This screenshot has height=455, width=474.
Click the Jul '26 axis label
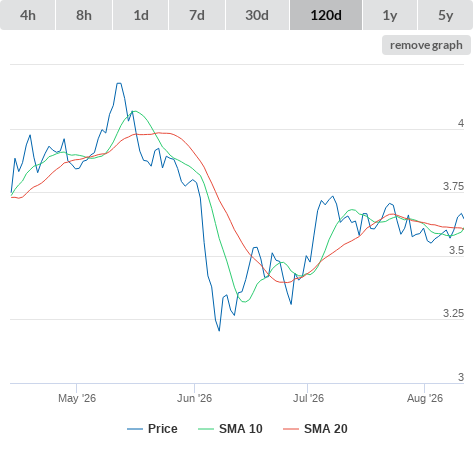(308, 398)
